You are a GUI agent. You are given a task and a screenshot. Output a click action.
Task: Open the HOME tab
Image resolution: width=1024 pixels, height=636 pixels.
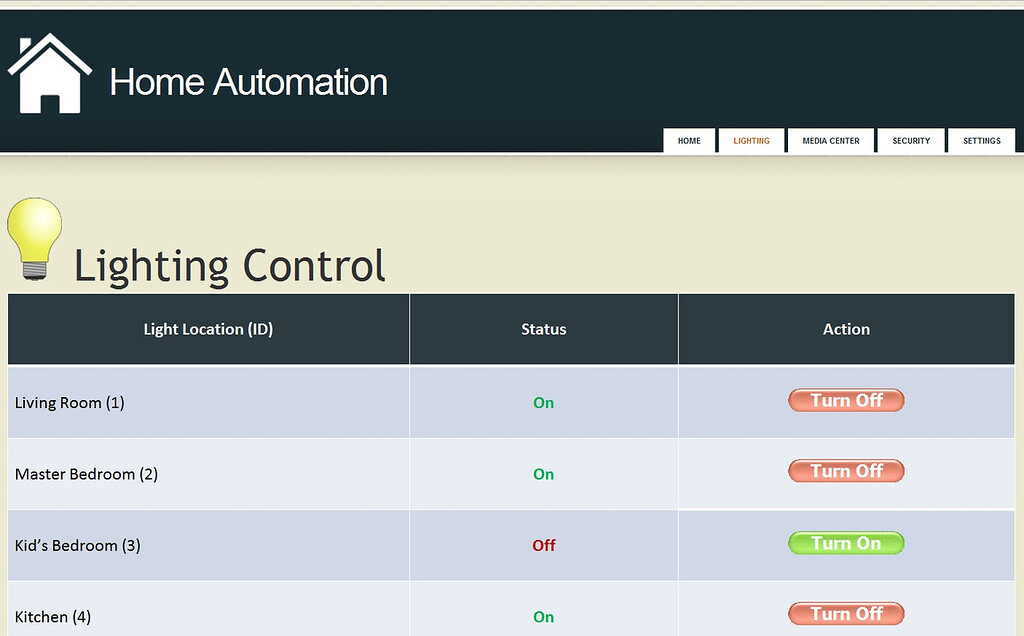click(689, 140)
